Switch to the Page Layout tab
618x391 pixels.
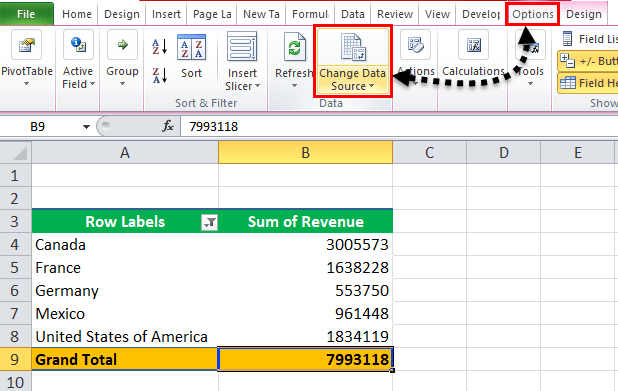(212, 14)
